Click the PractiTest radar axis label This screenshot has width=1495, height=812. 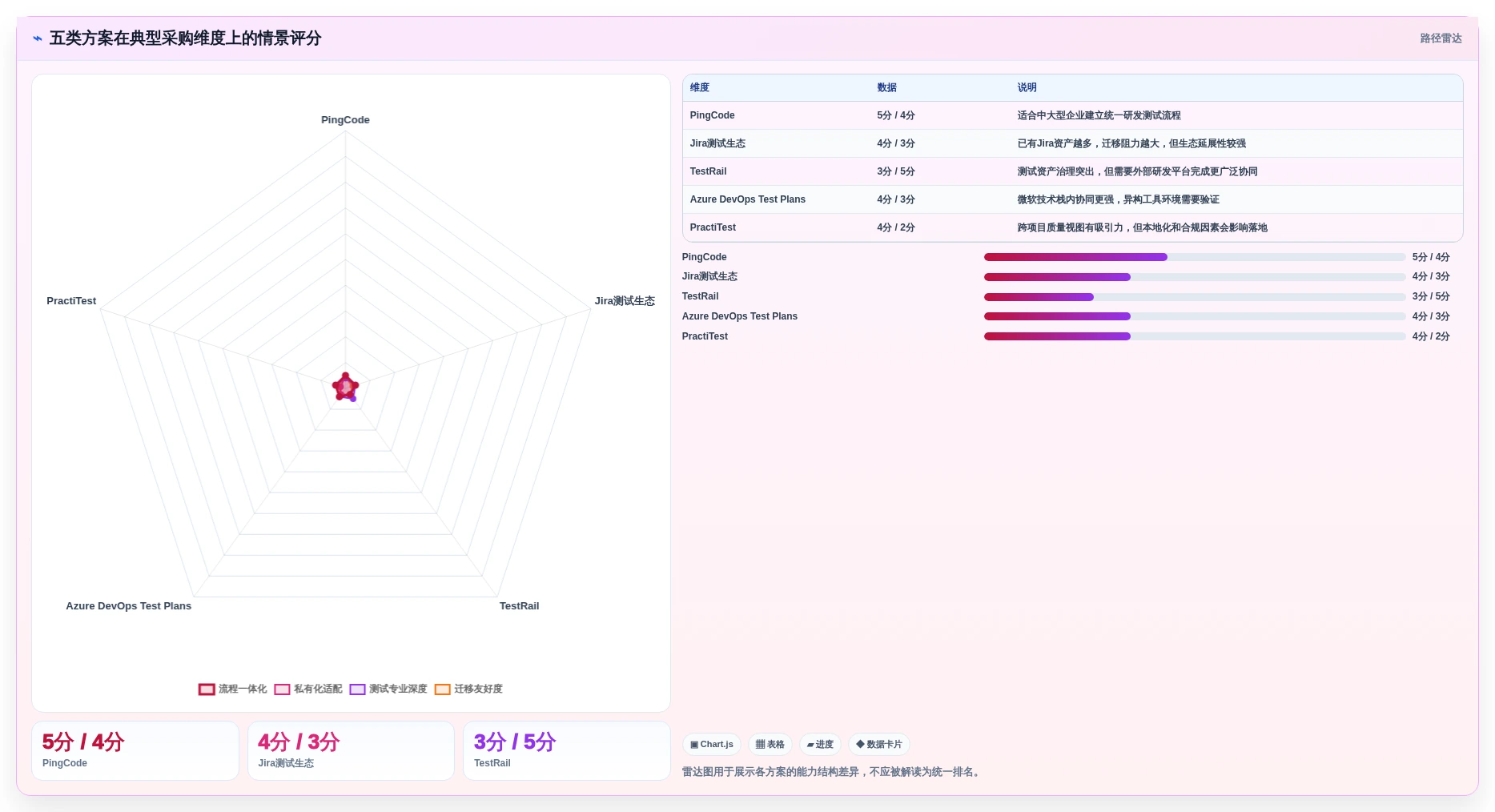pos(71,301)
